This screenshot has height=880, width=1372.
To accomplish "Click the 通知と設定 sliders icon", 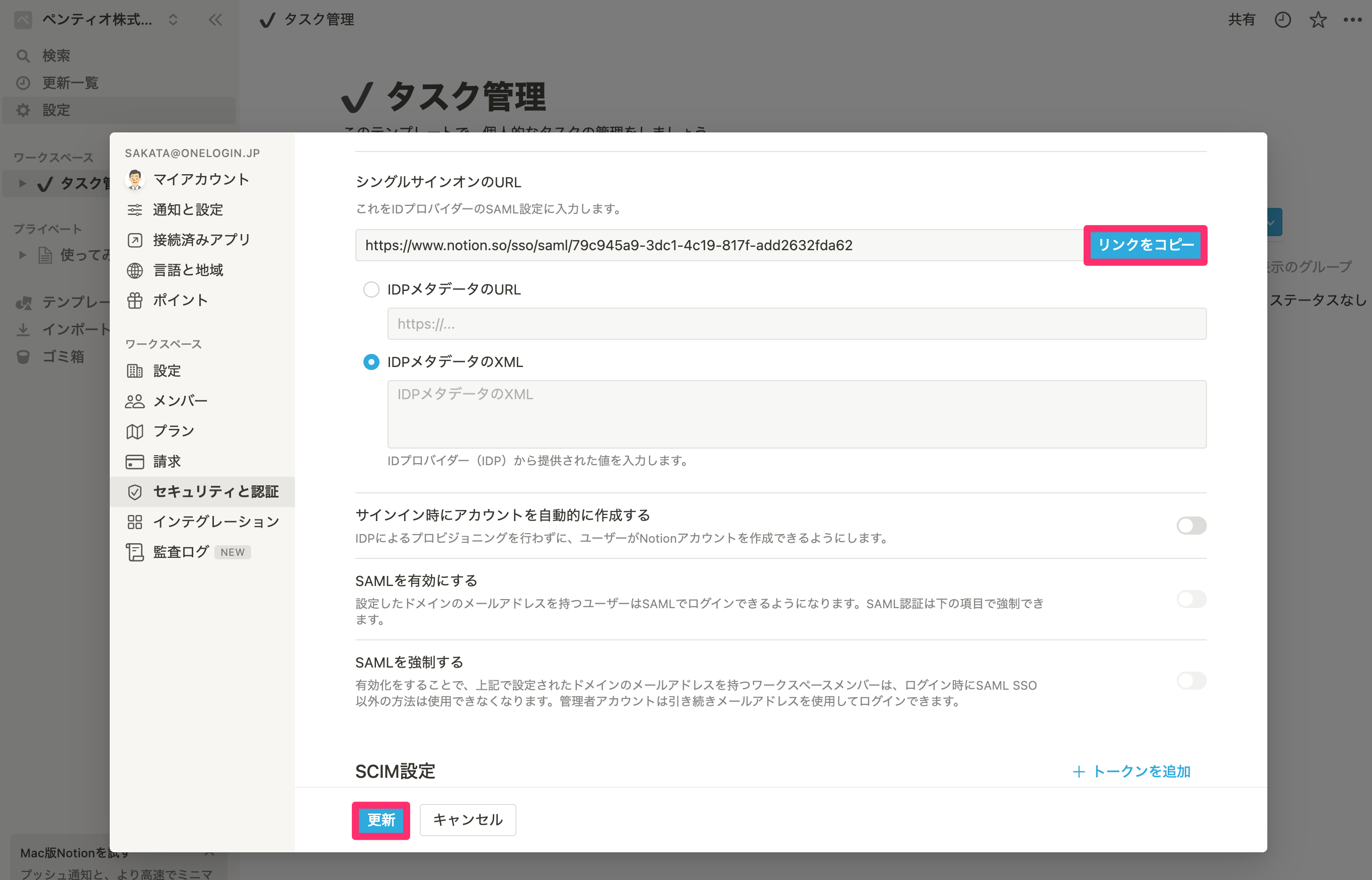I will 135,210.
